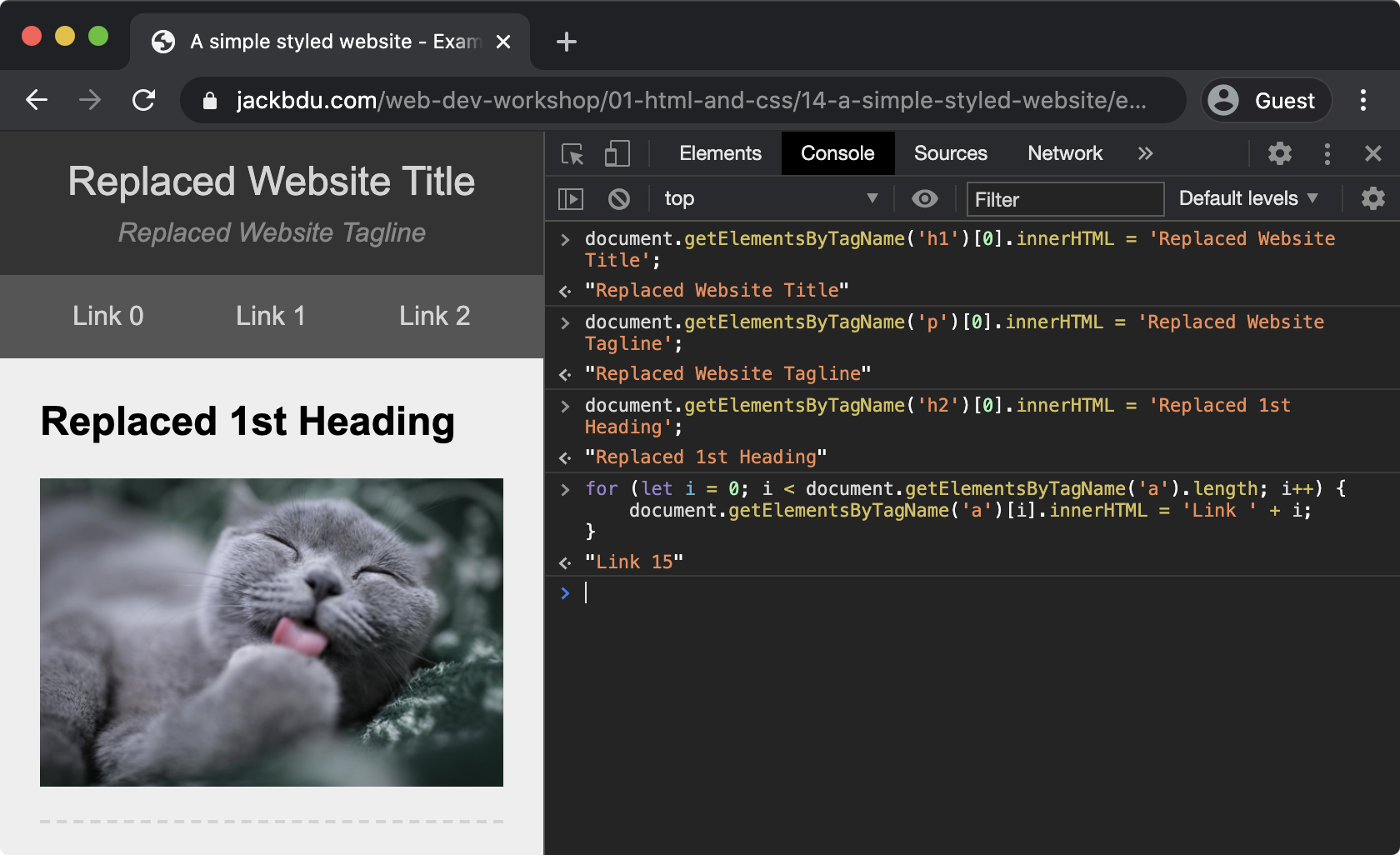Open a new browser tab
The image size is (1400, 855).
coord(567,42)
